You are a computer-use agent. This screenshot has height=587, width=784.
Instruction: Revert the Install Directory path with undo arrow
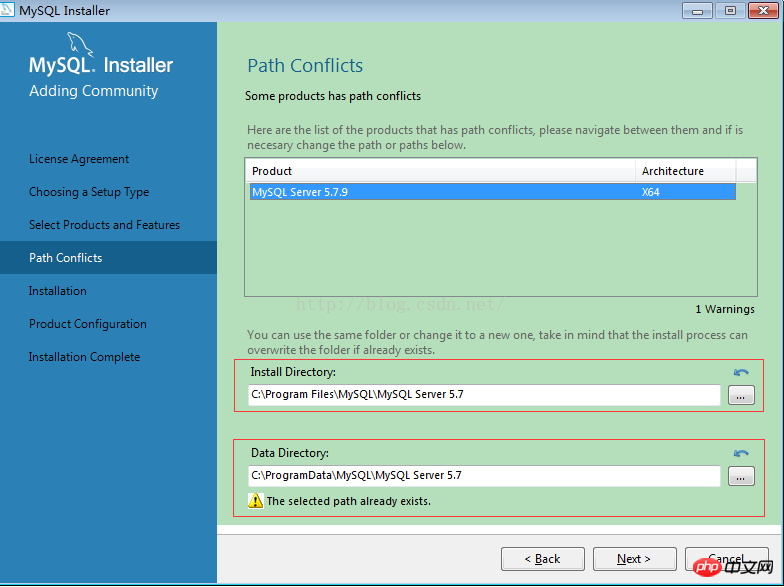point(740,372)
